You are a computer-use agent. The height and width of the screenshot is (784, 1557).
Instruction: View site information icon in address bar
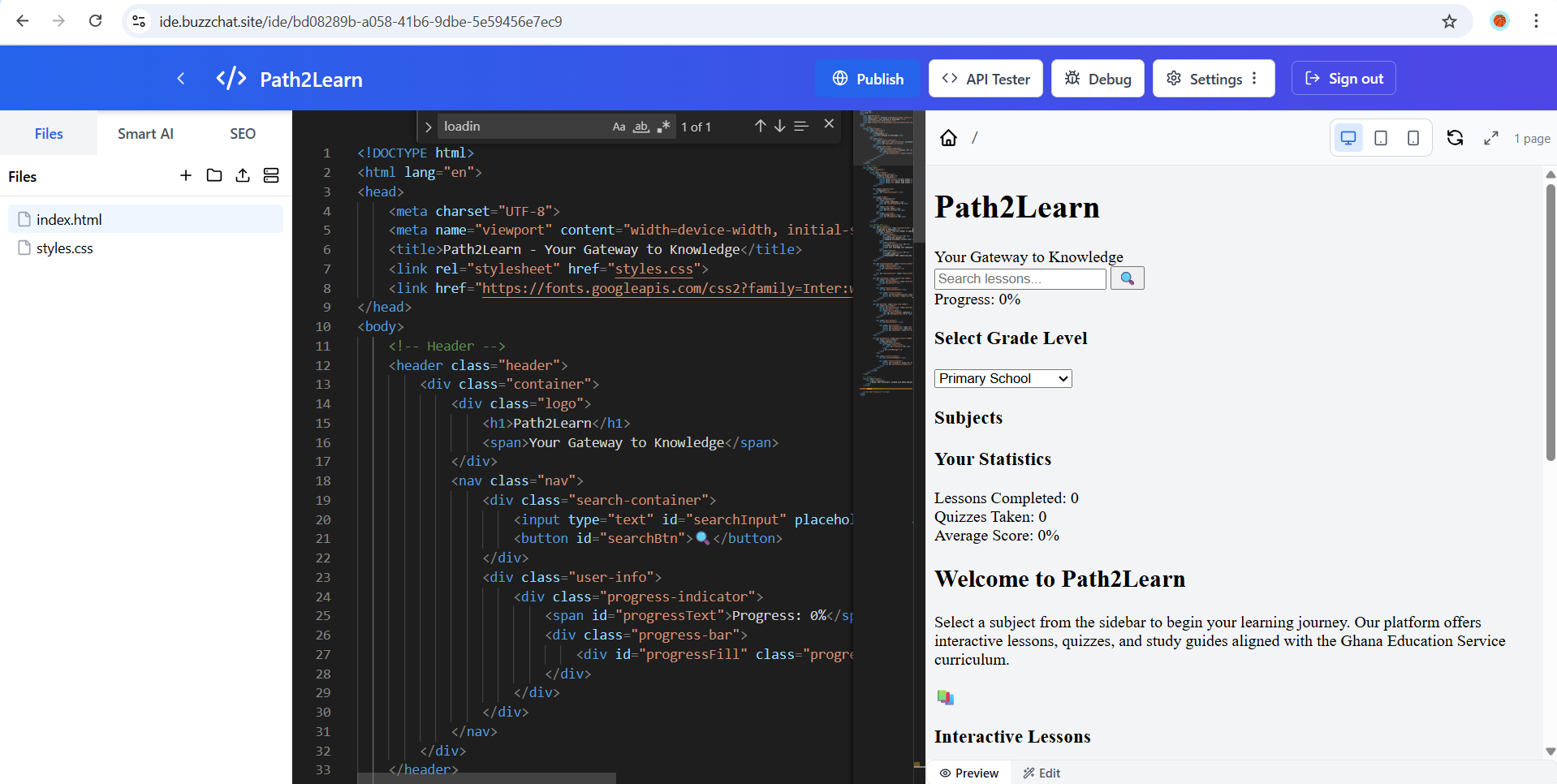pos(139,21)
